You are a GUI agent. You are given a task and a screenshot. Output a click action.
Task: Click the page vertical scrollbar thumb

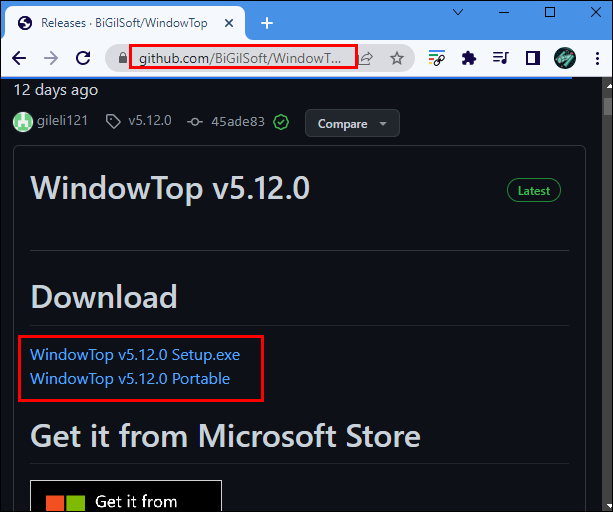[x=608, y=106]
